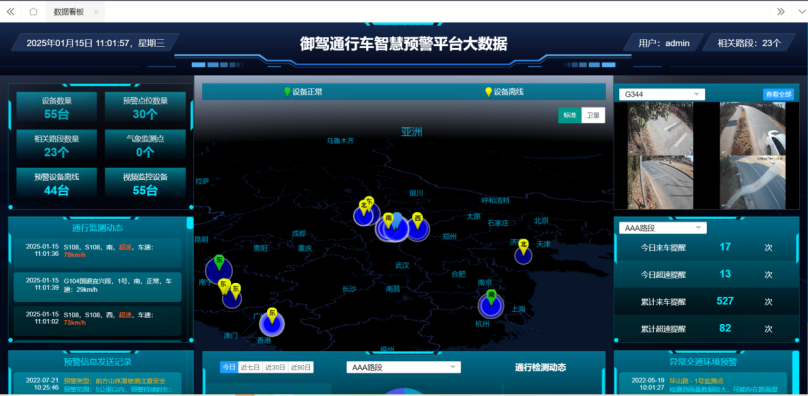
Task: Switch to the 数据看板 tab
Action: pyautogui.click(x=69, y=12)
